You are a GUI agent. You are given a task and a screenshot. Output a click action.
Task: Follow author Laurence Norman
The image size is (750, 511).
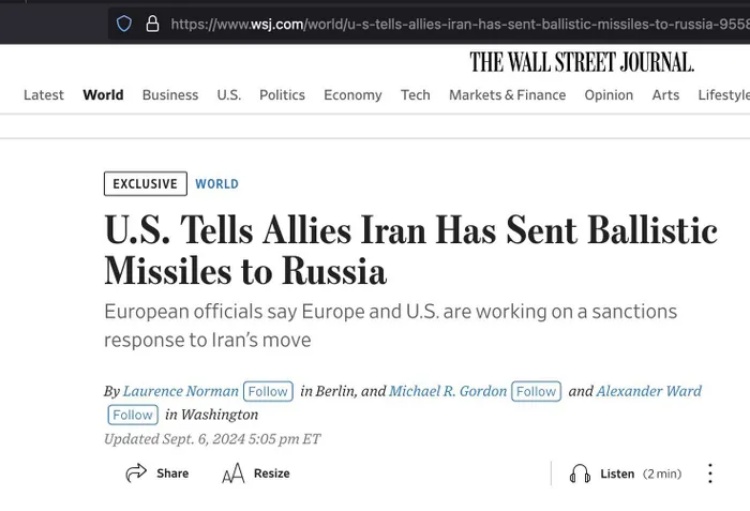[268, 391]
